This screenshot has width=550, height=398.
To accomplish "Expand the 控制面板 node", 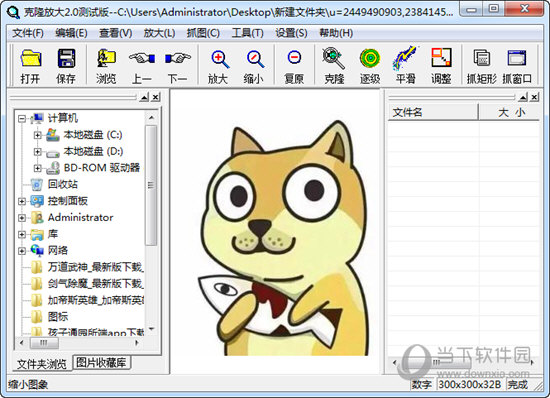I will (x=22, y=201).
